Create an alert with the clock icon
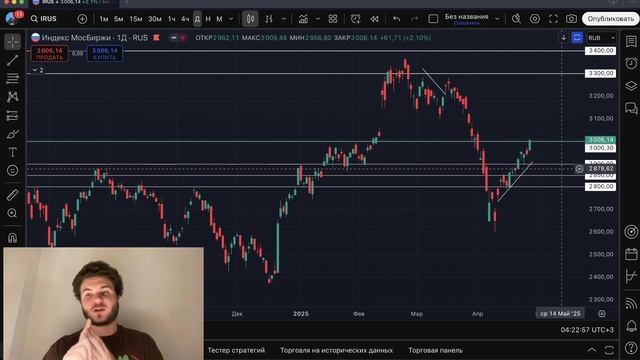 coord(356,19)
